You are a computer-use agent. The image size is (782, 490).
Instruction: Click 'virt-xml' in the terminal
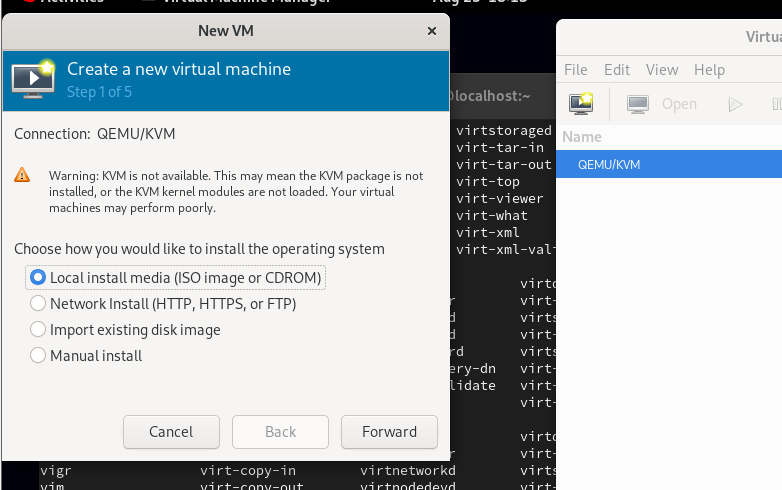488,232
